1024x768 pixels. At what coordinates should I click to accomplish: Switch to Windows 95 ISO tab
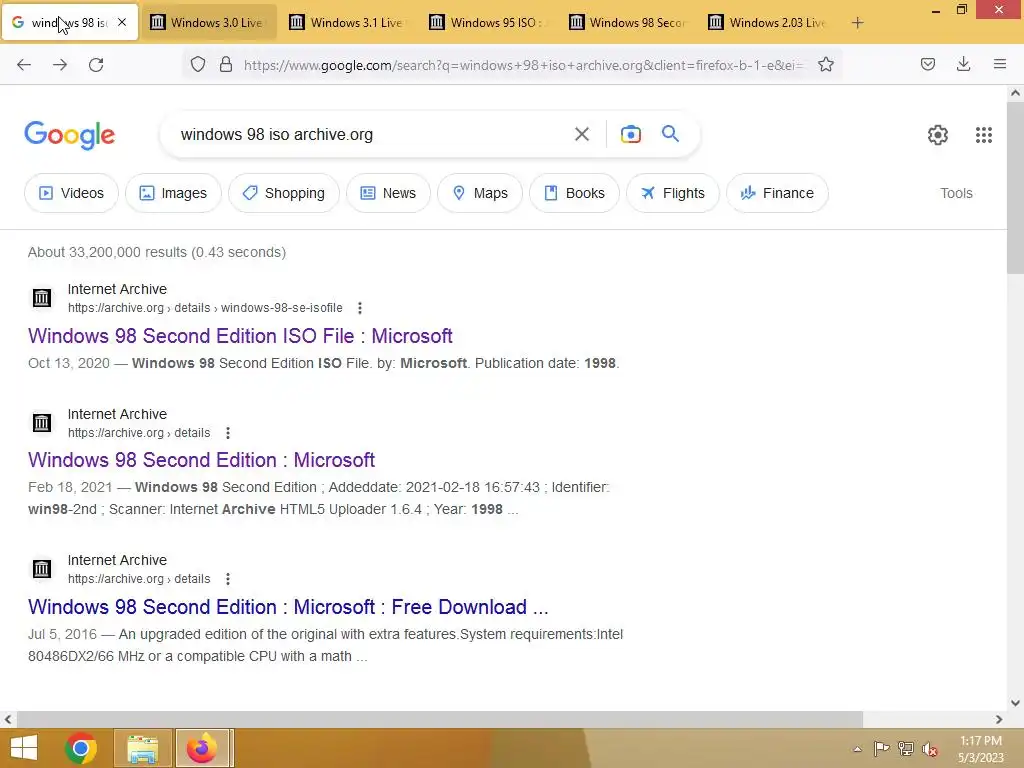tap(488, 23)
